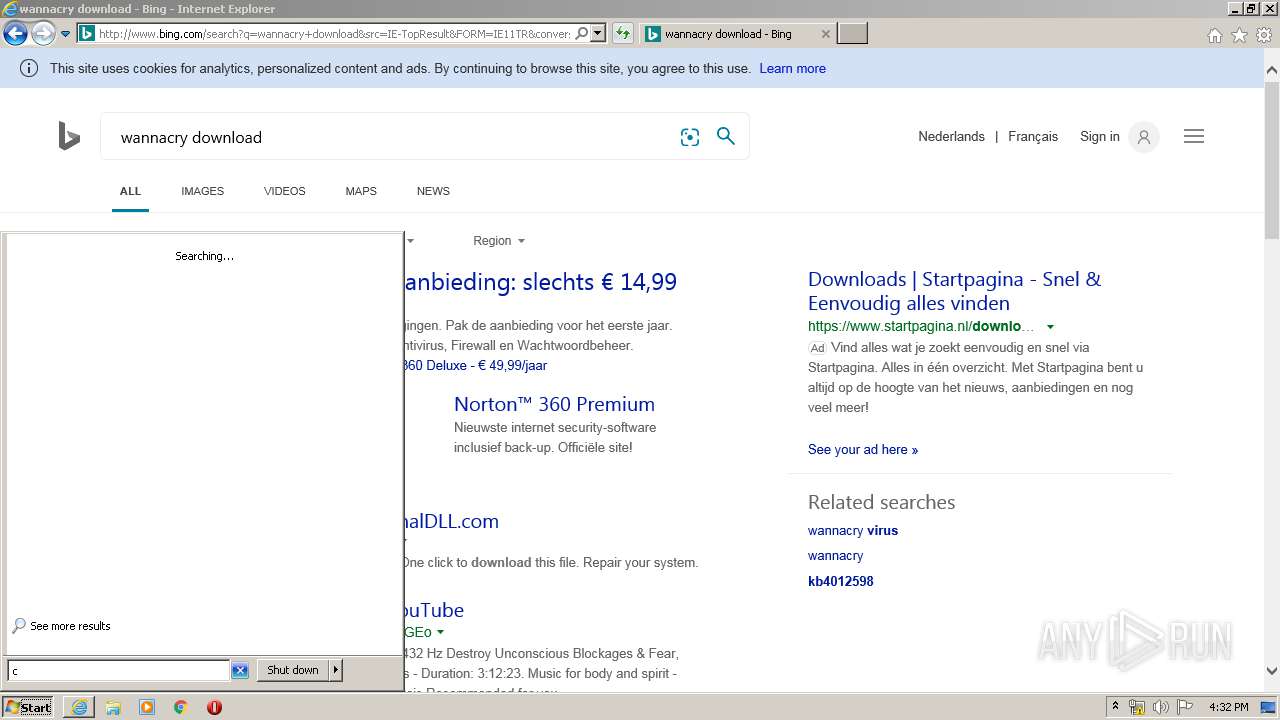
Task: Expand the address bar autocomplete dropdown
Action: [x=598, y=34]
